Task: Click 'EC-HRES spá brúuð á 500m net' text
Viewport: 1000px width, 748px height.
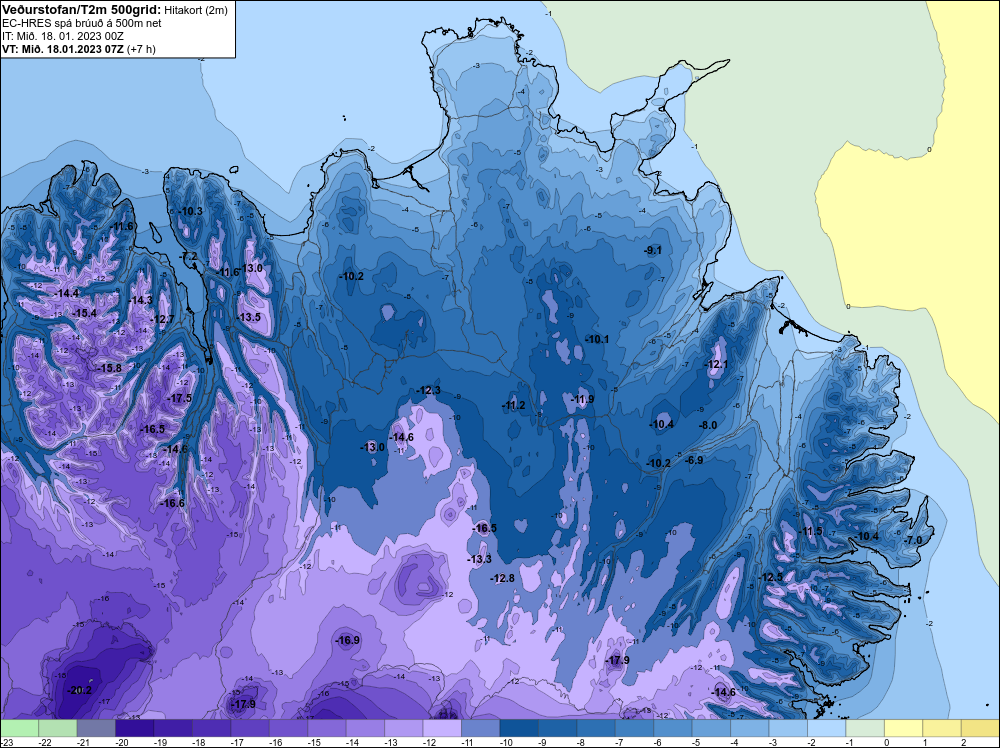Action: 82,23
